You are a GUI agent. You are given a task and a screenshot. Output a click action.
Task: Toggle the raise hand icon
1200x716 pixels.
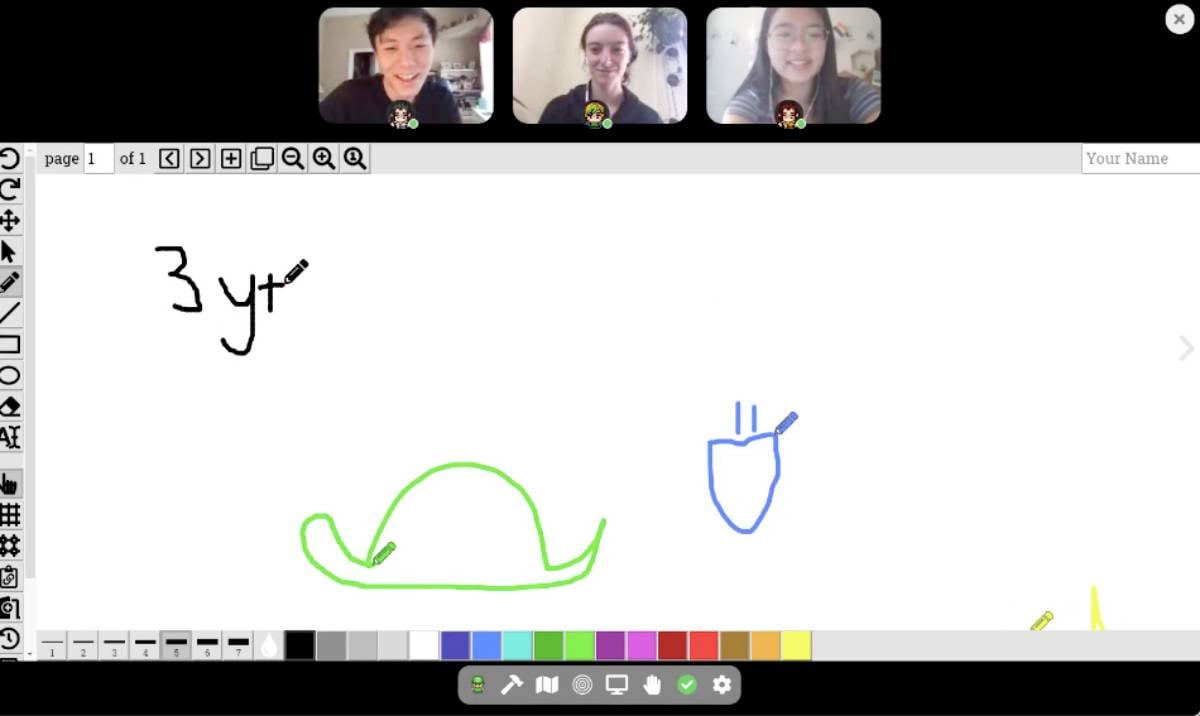[652, 685]
